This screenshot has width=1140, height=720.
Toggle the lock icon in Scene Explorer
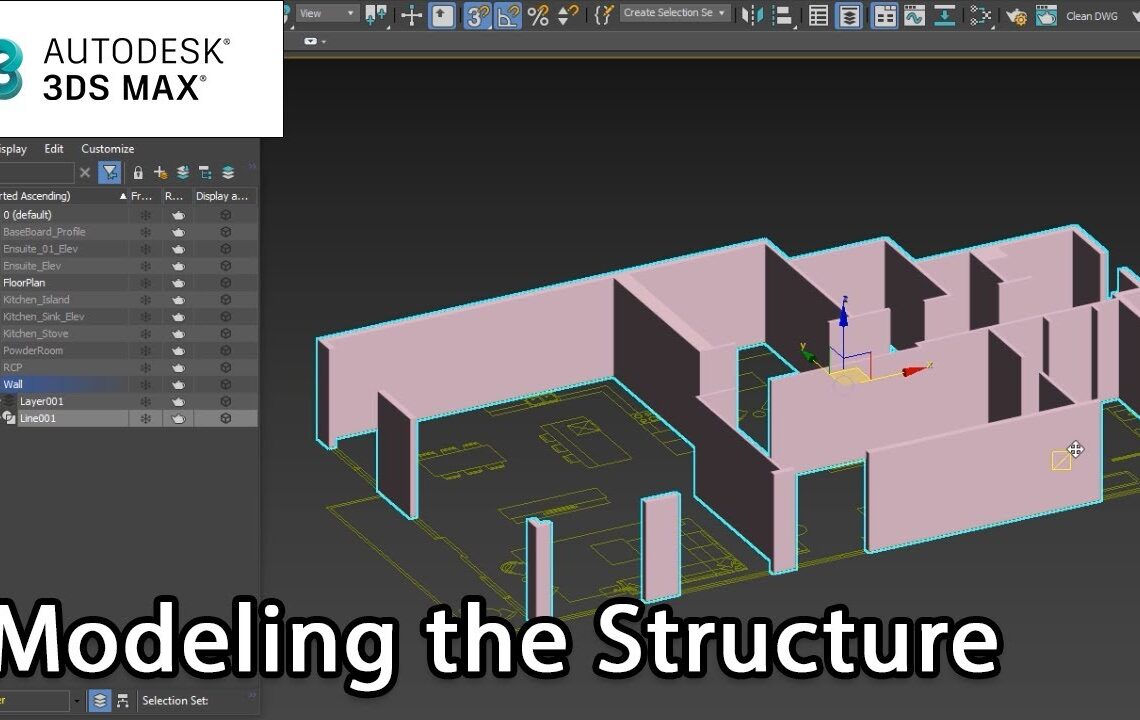point(138,172)
